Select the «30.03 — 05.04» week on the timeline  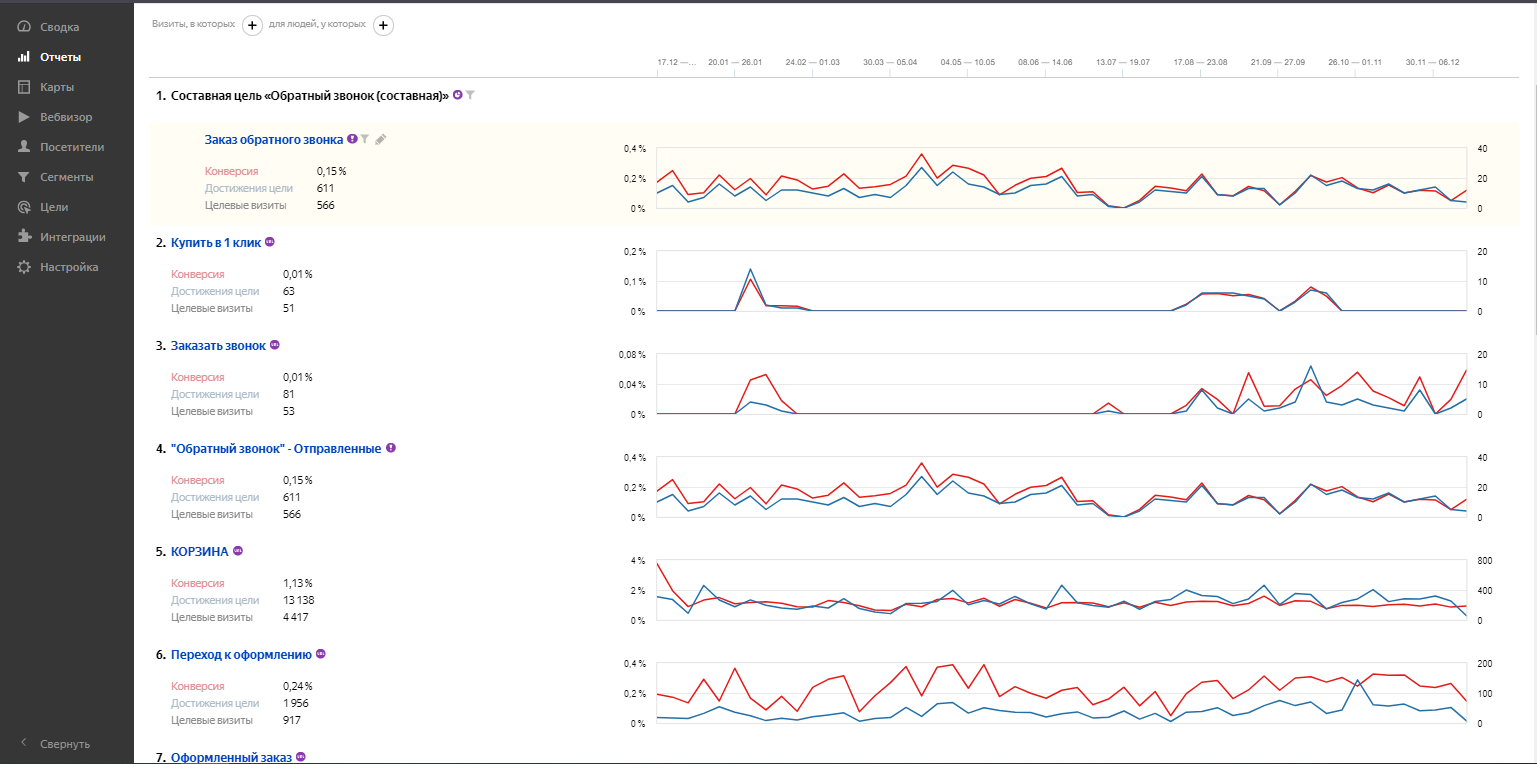pos(890,62)
